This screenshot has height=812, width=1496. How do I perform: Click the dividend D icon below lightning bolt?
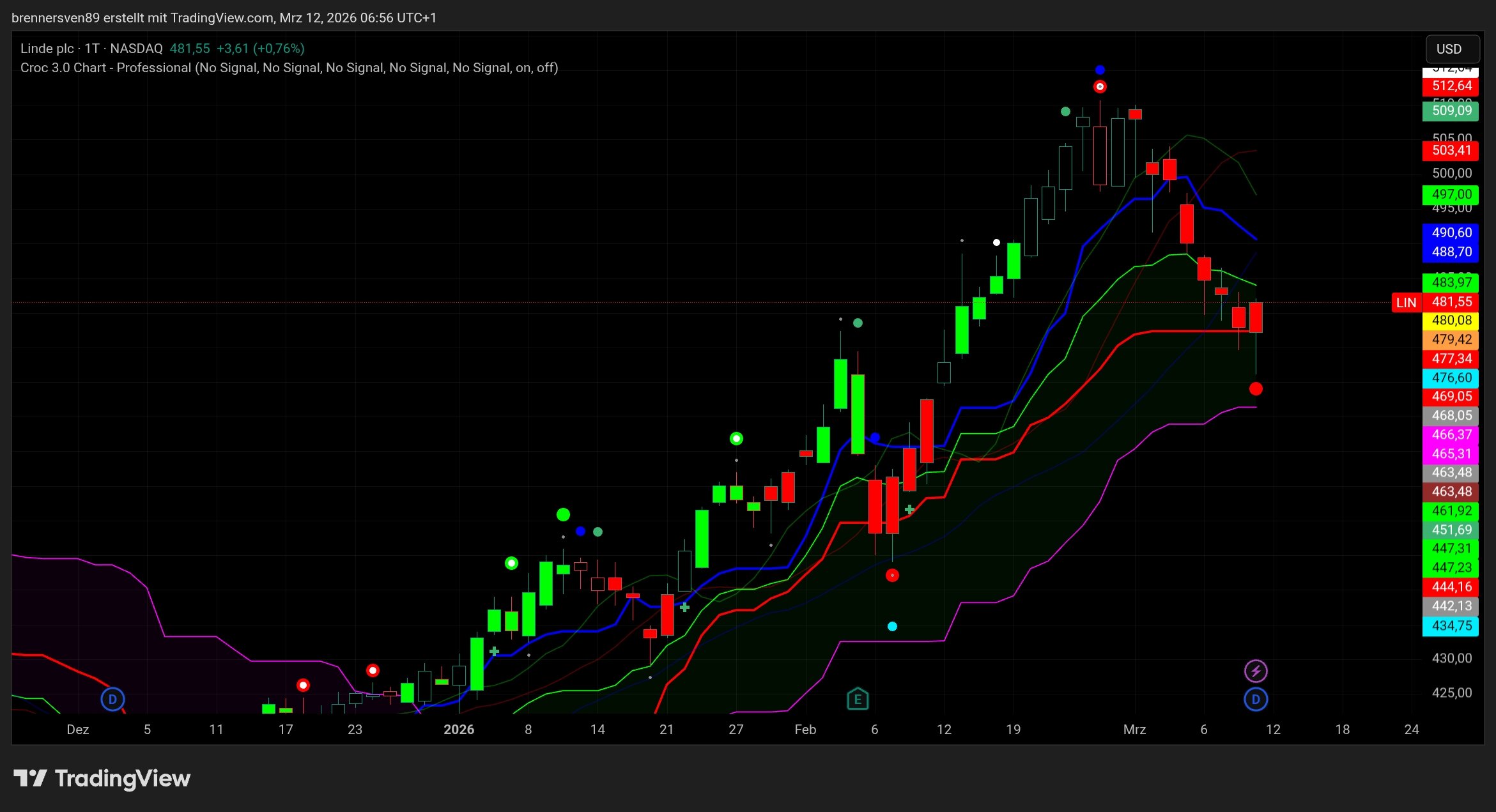tap(1256, 699)
